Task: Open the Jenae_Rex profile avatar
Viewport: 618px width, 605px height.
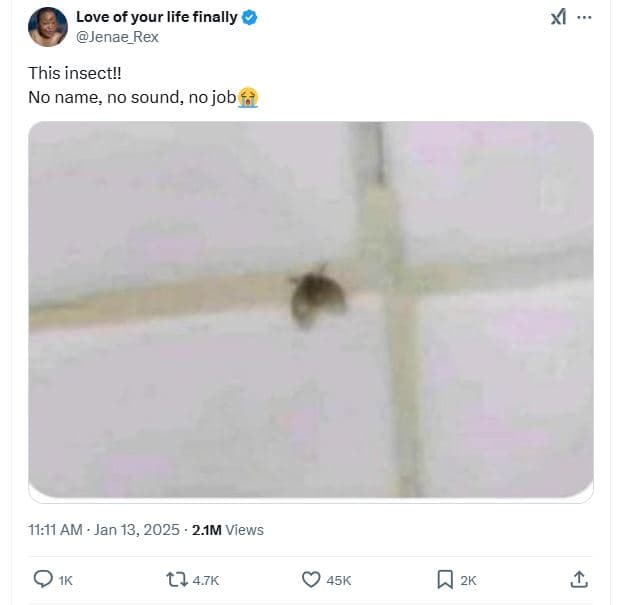Action: click(48, 27)
